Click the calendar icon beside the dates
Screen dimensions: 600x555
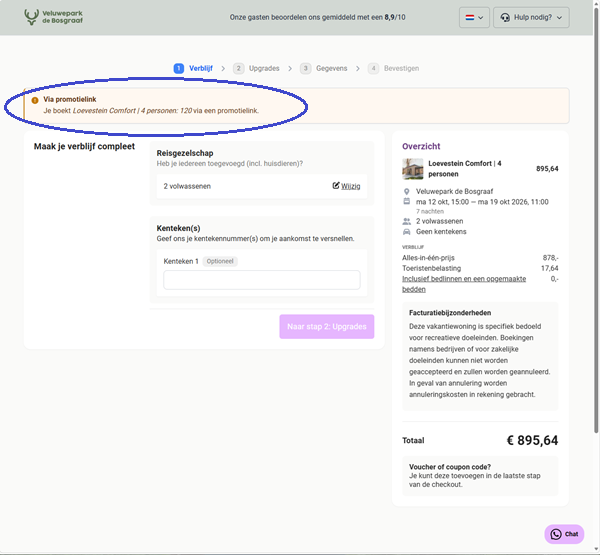click(x=406, y=202)
